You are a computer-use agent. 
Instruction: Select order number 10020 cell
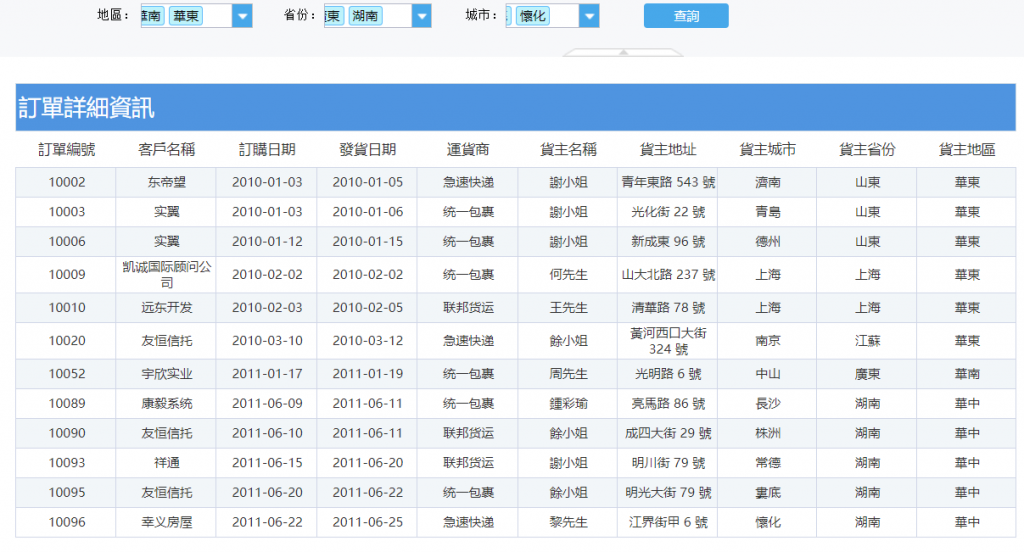pyautogui.click(x=66, y=341)
